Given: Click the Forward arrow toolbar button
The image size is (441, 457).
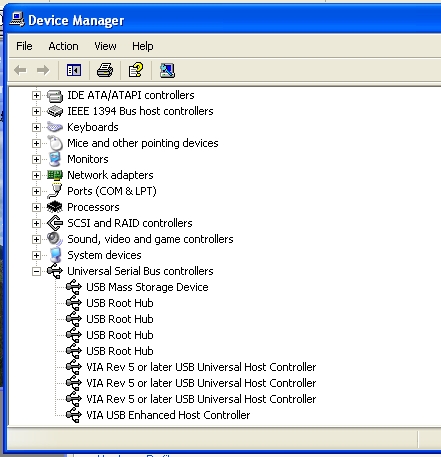Looking at the screenshot, I should coord(43,70).
